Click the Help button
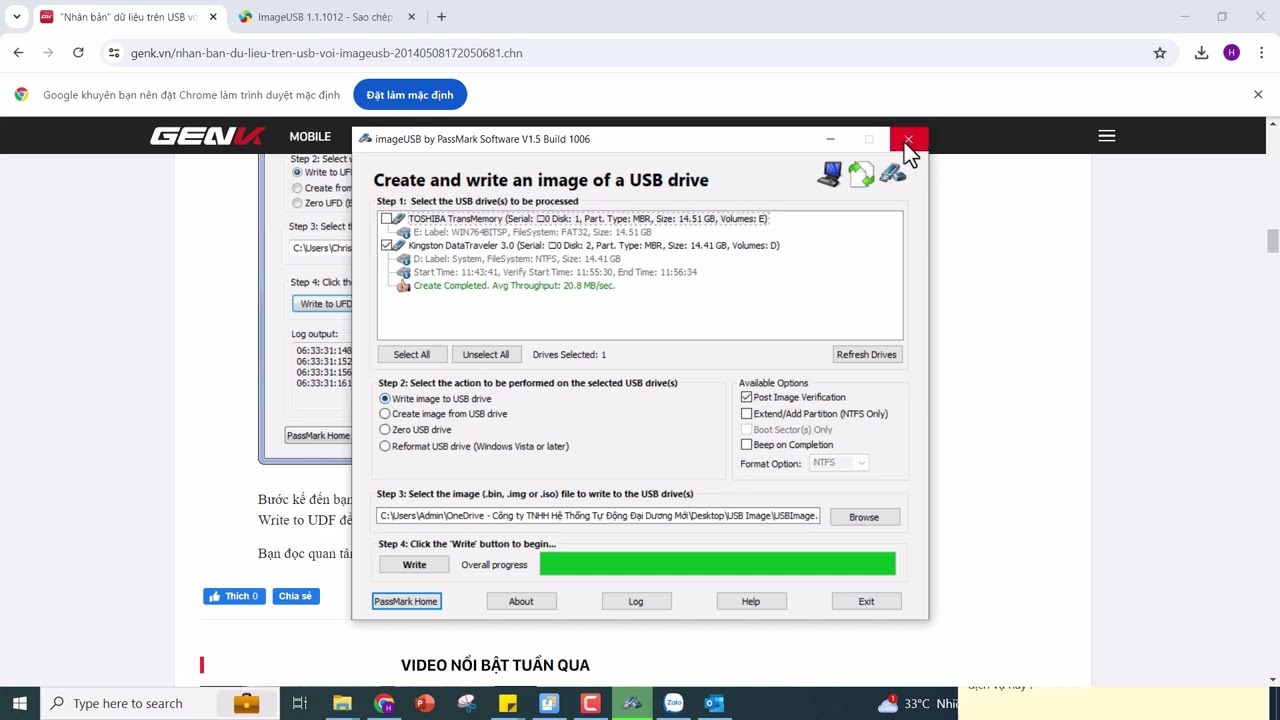This screenshot has height=720, width=1280. tap(751, 601)
